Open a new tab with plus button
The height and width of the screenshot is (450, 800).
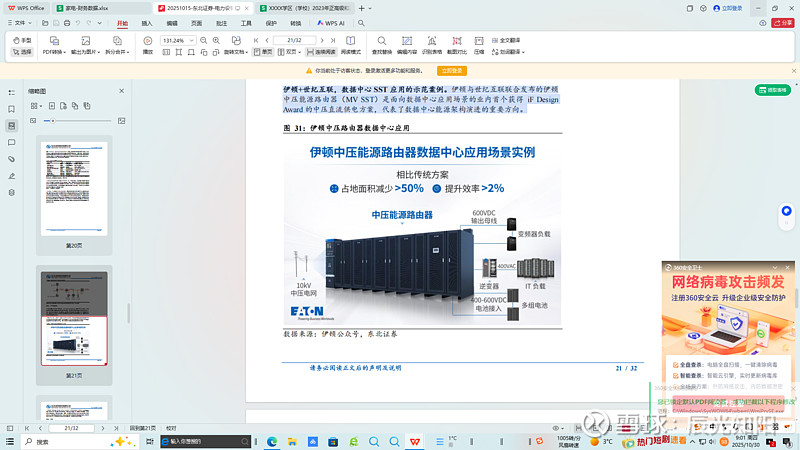361,8
